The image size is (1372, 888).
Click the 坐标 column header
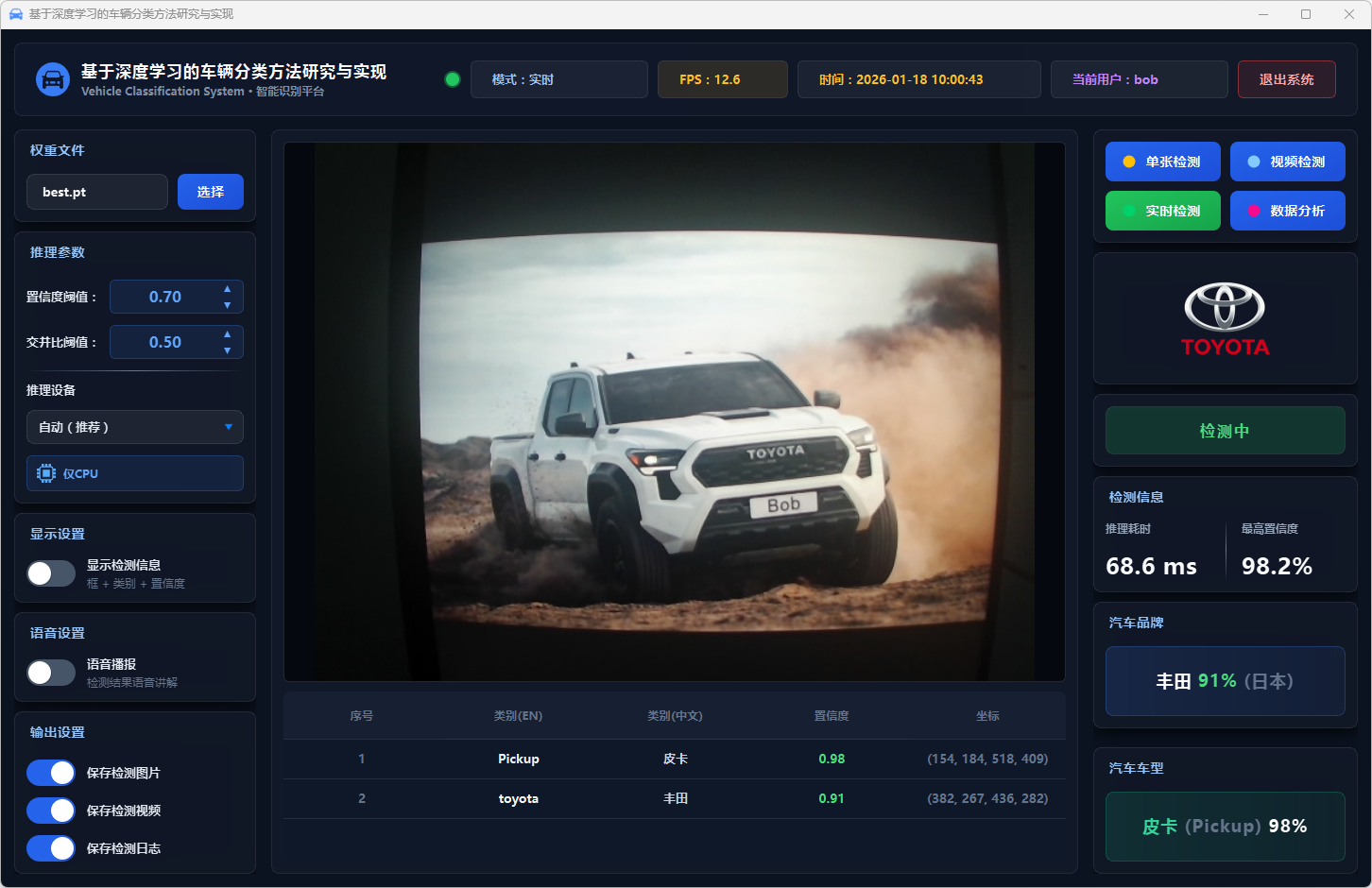987,716
